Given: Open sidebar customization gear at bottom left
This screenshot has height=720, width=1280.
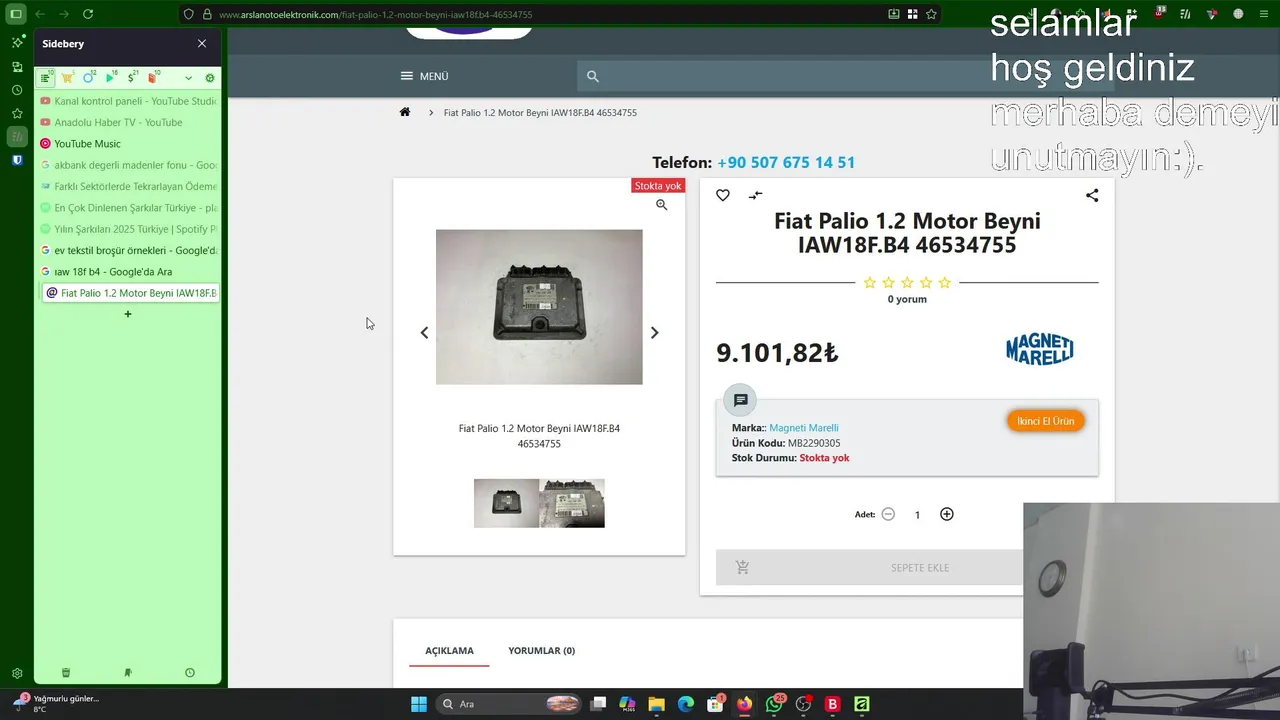Looking at the screenshot, I should [x=17, y=674].
